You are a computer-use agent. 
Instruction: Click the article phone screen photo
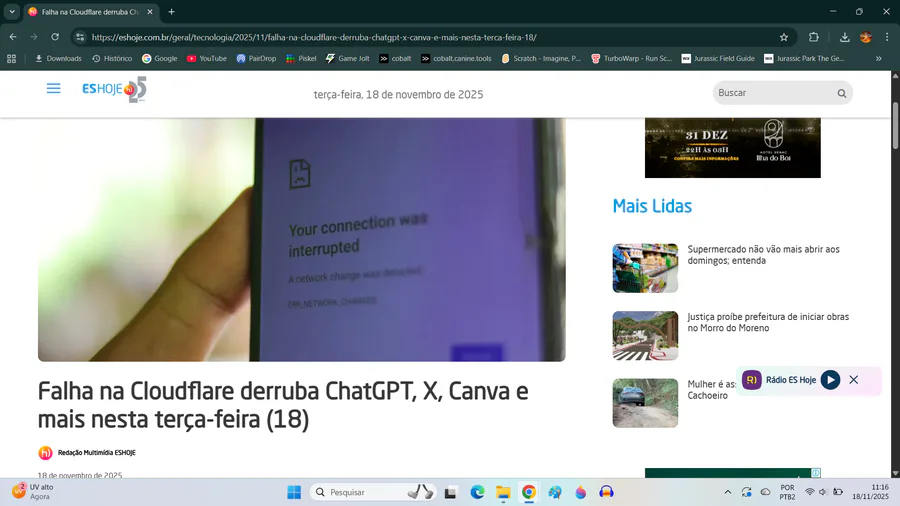(x=301, y=240)
